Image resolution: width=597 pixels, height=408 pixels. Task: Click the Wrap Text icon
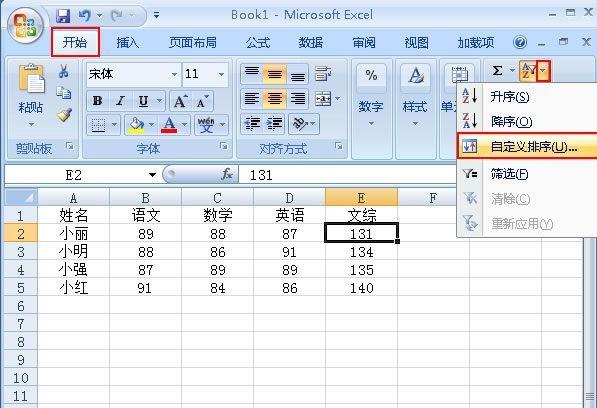(x=323, y=73)
